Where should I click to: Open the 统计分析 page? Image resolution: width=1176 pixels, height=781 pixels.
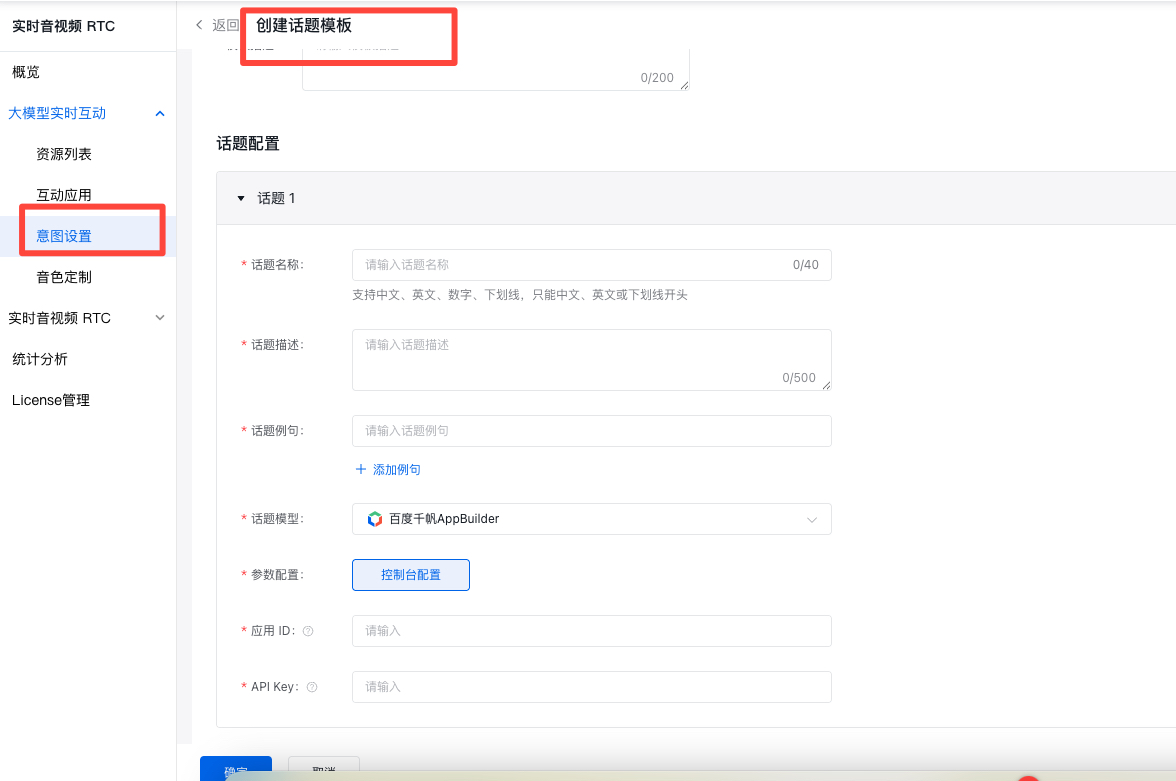40,359
